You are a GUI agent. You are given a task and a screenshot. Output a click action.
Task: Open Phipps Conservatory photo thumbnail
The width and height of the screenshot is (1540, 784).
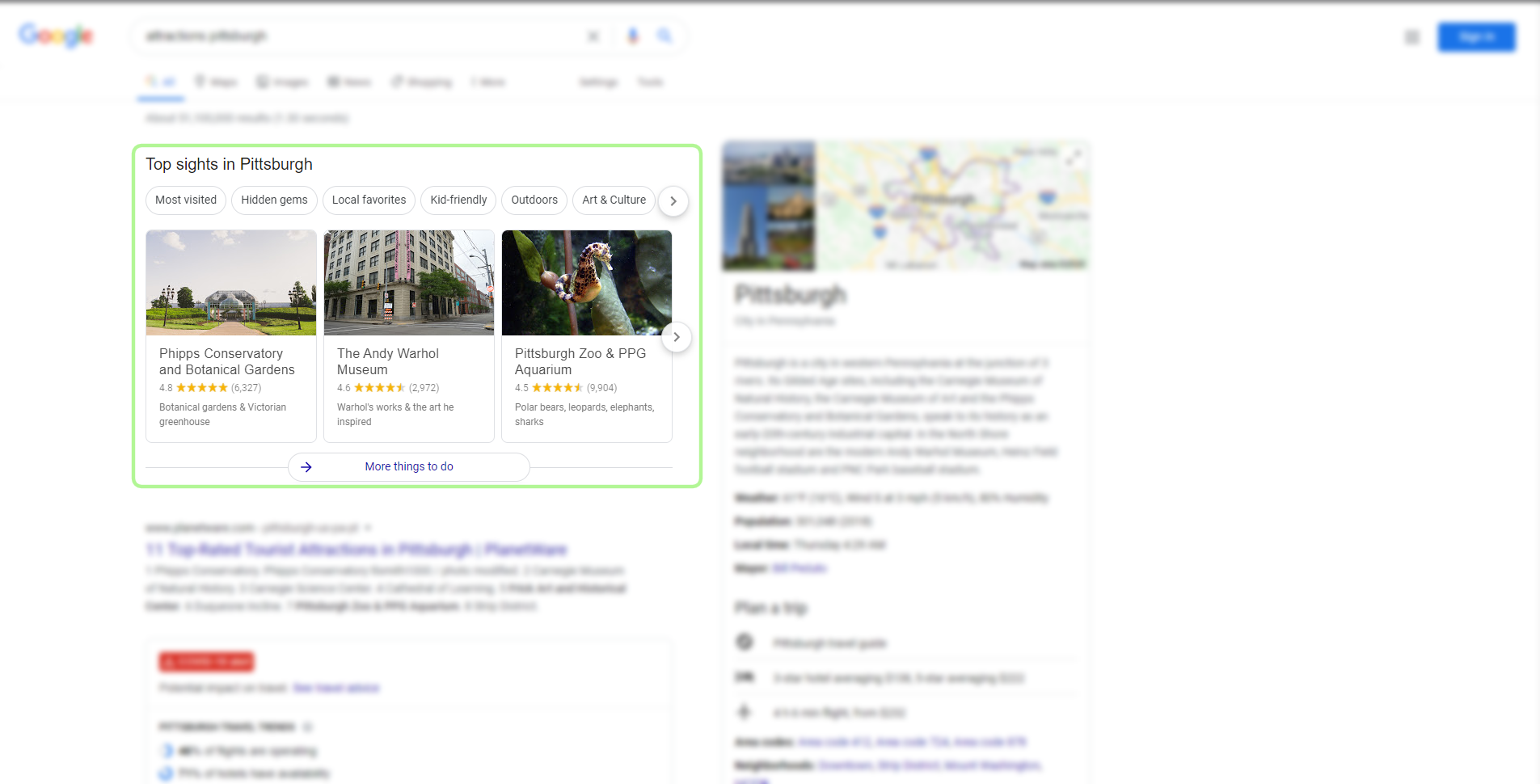231,283
